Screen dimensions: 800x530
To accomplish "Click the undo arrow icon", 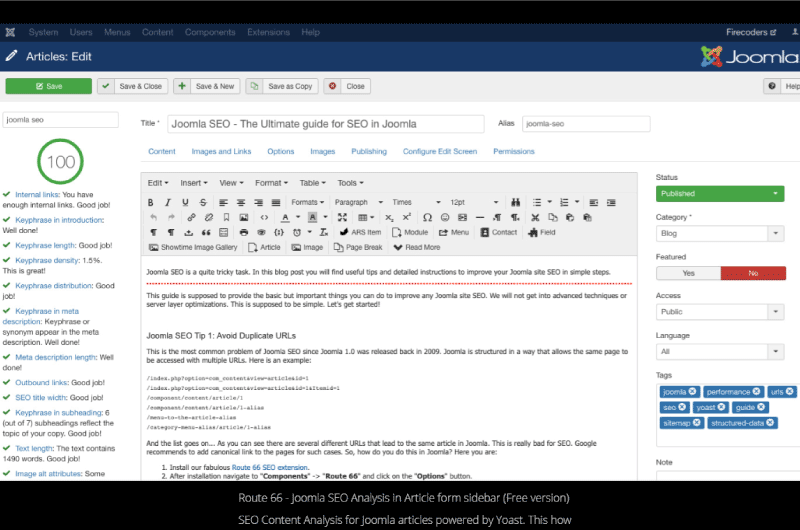I will tap(154, 217).
